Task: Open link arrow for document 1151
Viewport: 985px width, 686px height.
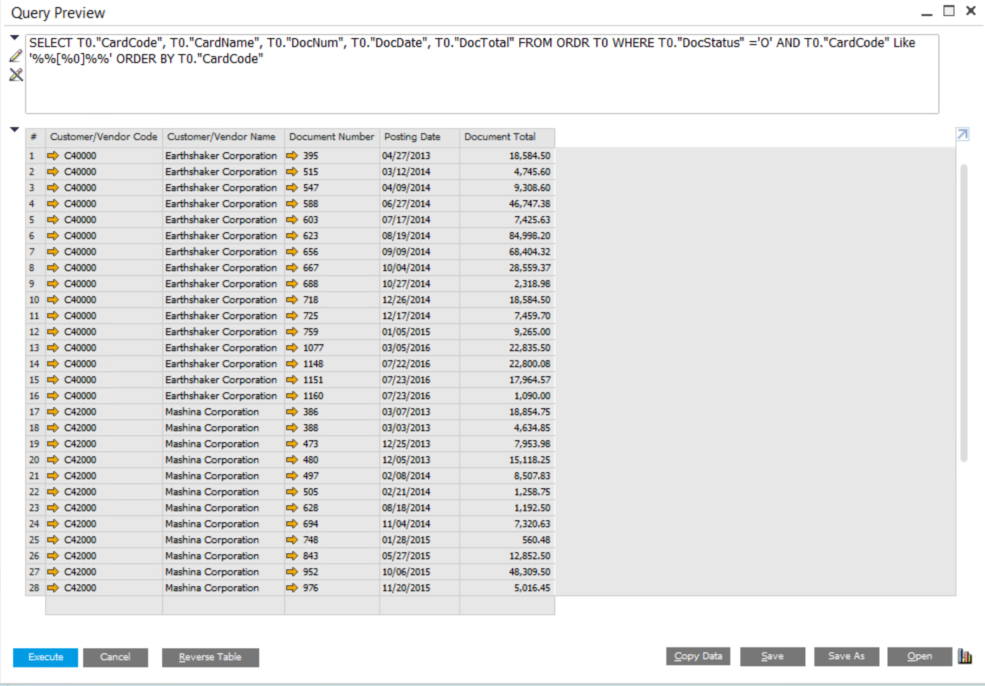Action: click(x=291, y=380)
